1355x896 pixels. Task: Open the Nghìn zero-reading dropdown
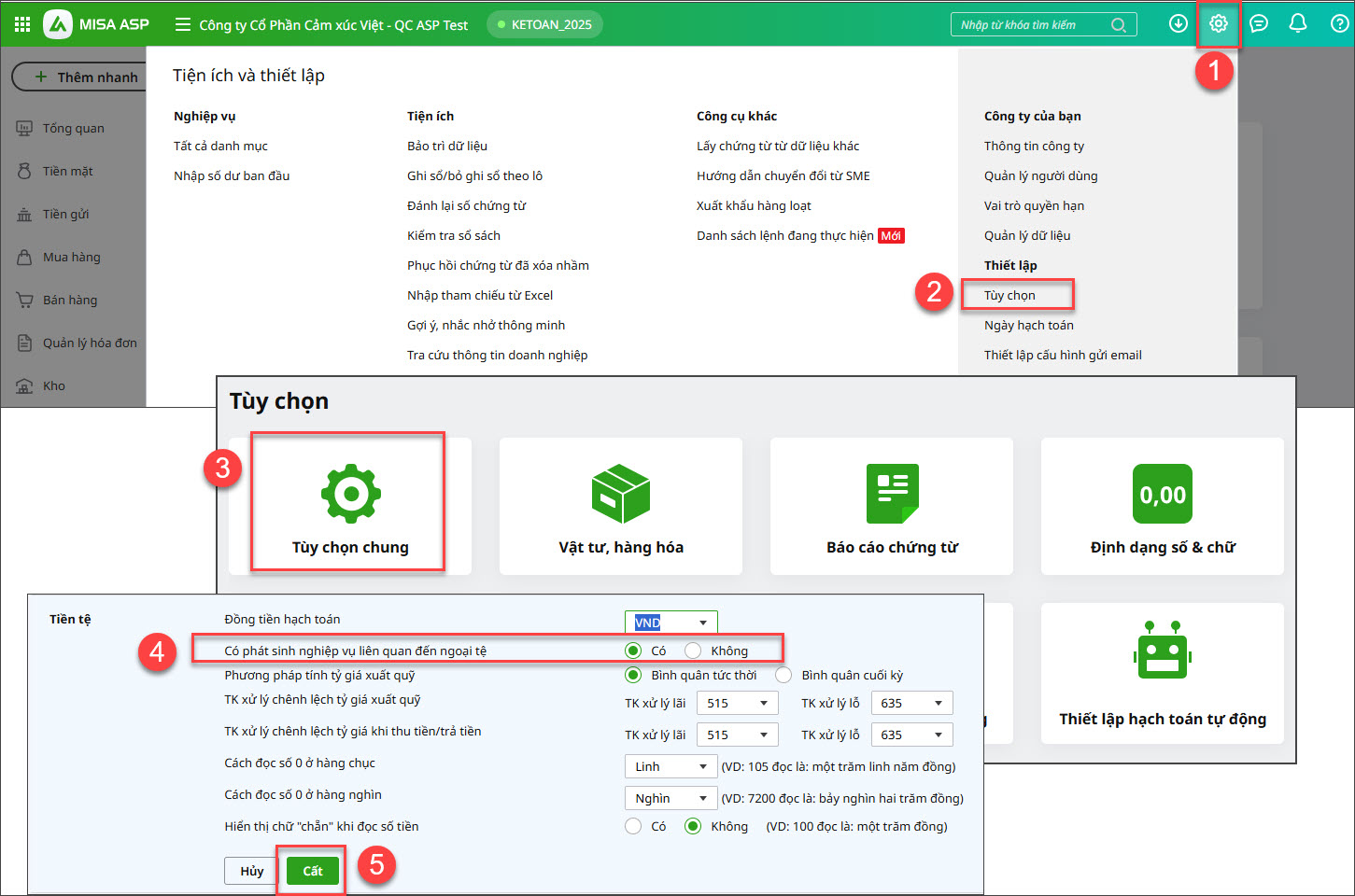(x=670, y=798)
